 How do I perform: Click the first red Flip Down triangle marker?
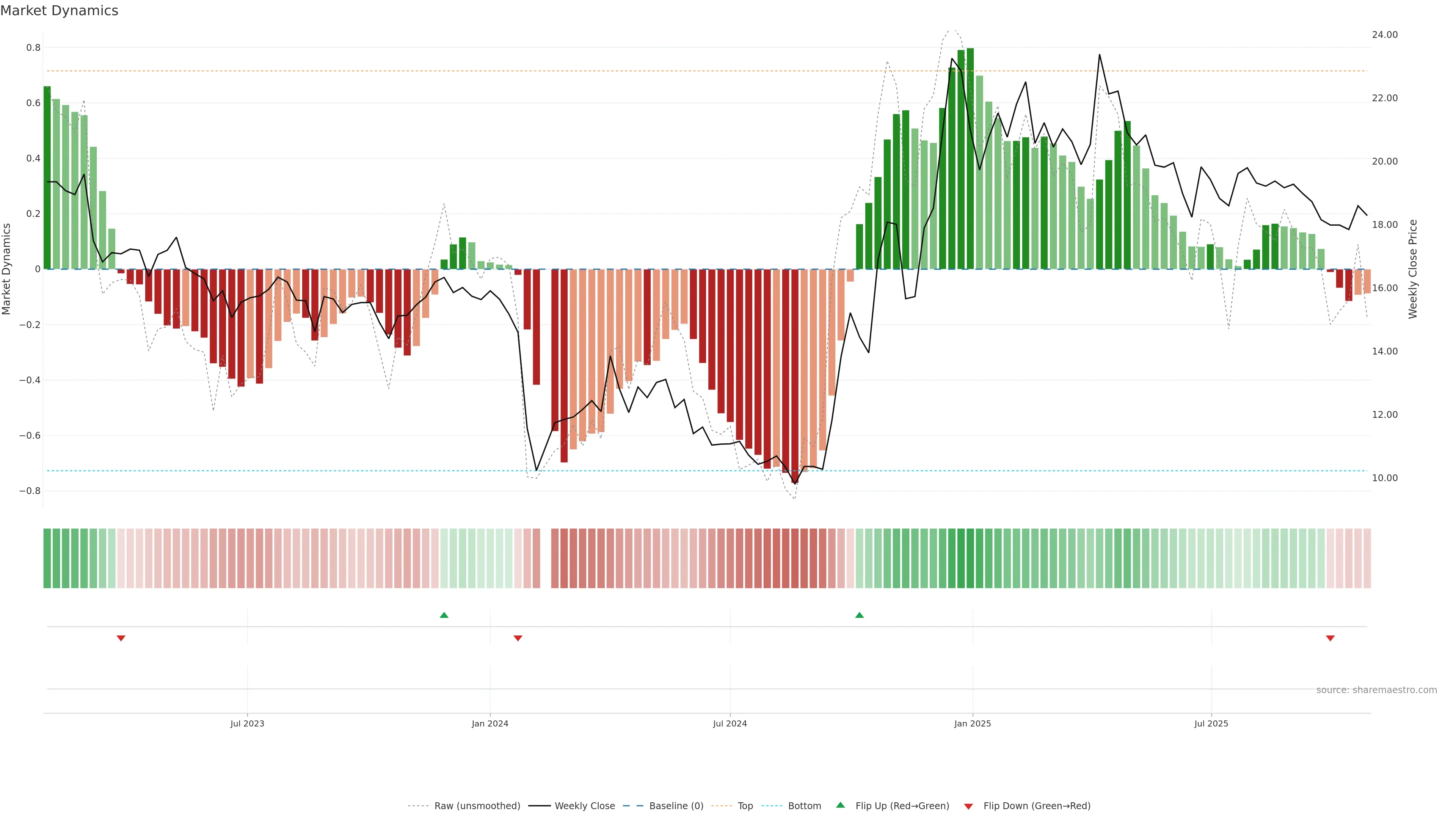[121, 638]
